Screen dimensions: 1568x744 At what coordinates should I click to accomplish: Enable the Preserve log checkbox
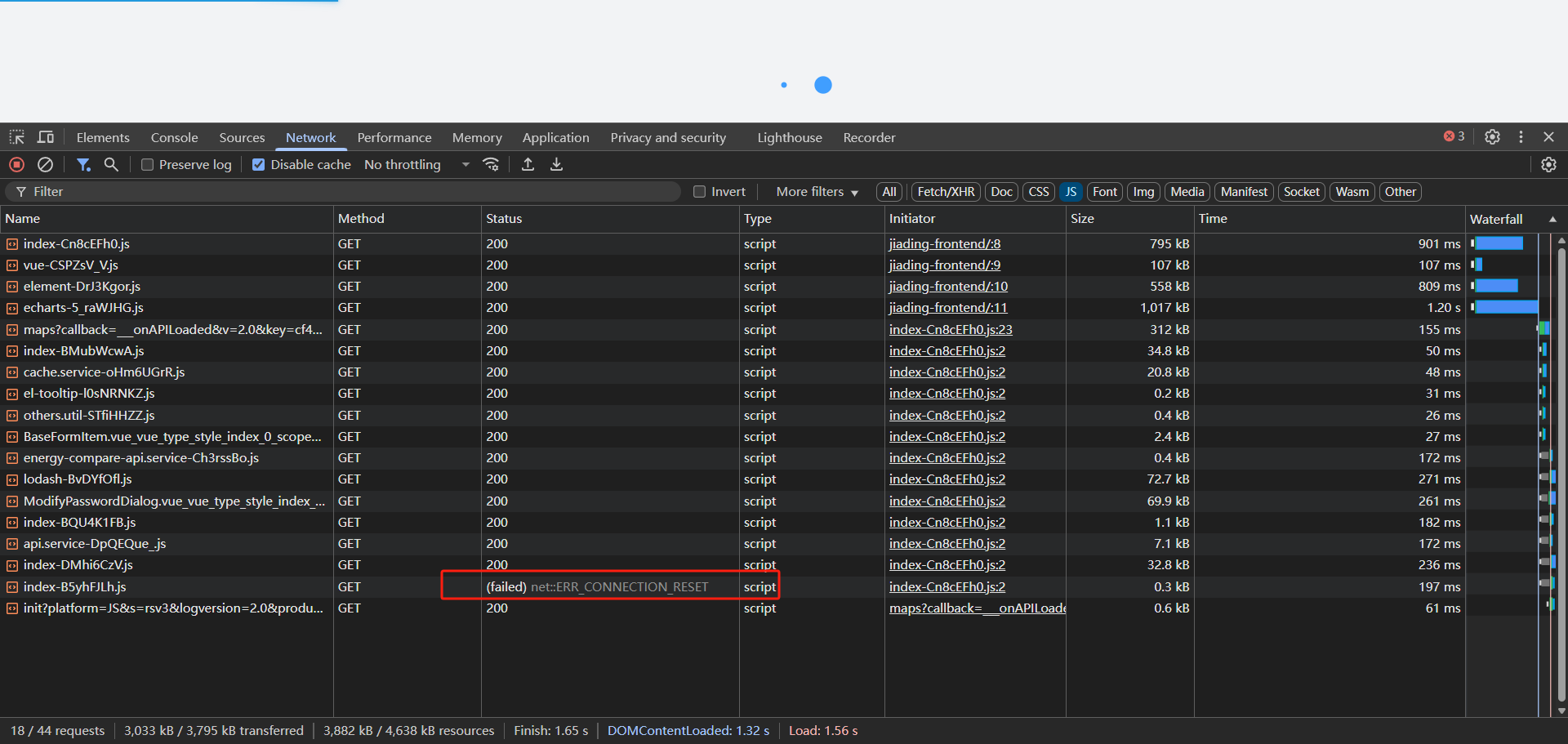(x=147, y=164)
